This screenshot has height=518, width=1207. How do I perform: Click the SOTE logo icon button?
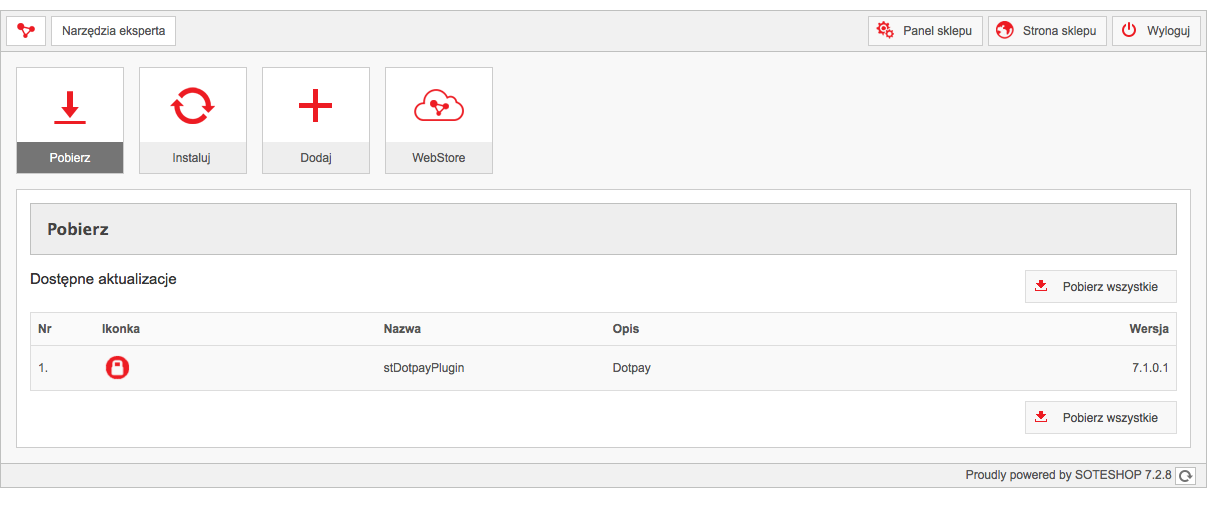[x=26, y=31]
